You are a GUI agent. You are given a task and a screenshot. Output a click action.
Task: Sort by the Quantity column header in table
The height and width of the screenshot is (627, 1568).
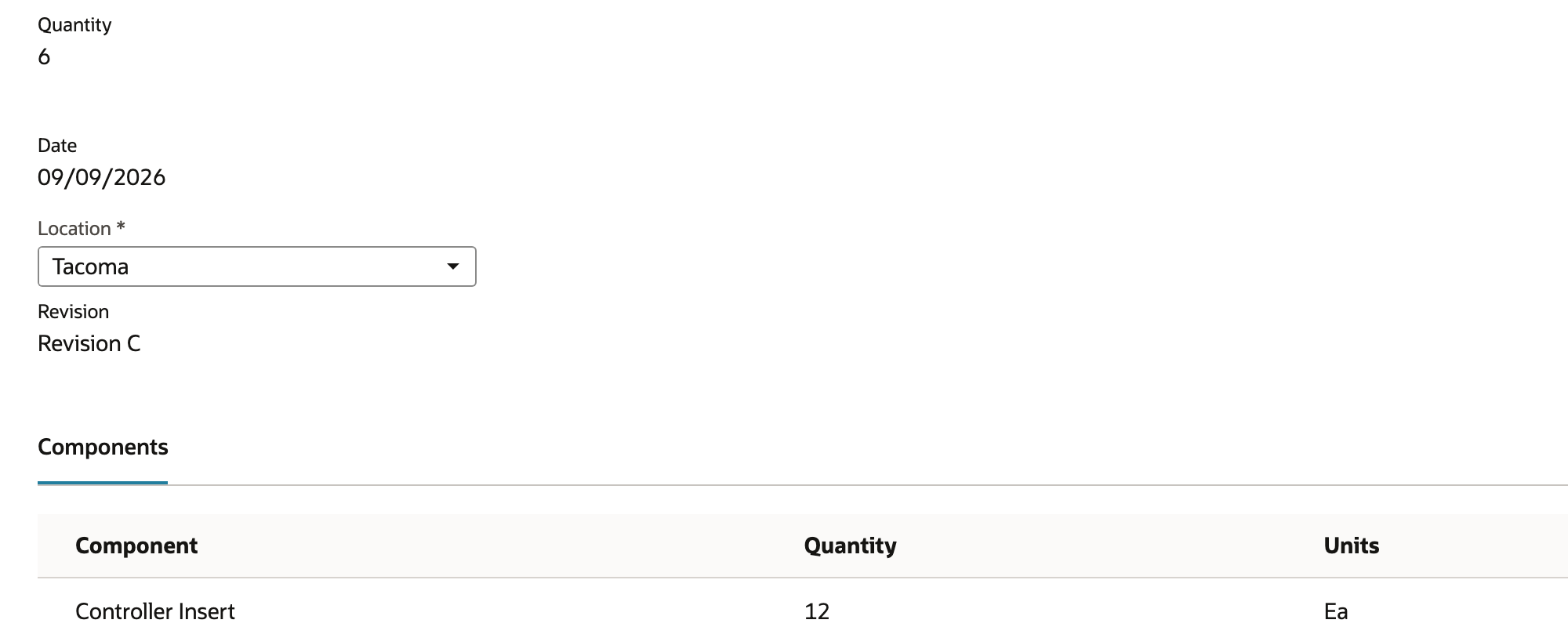[x=850, y=545]
